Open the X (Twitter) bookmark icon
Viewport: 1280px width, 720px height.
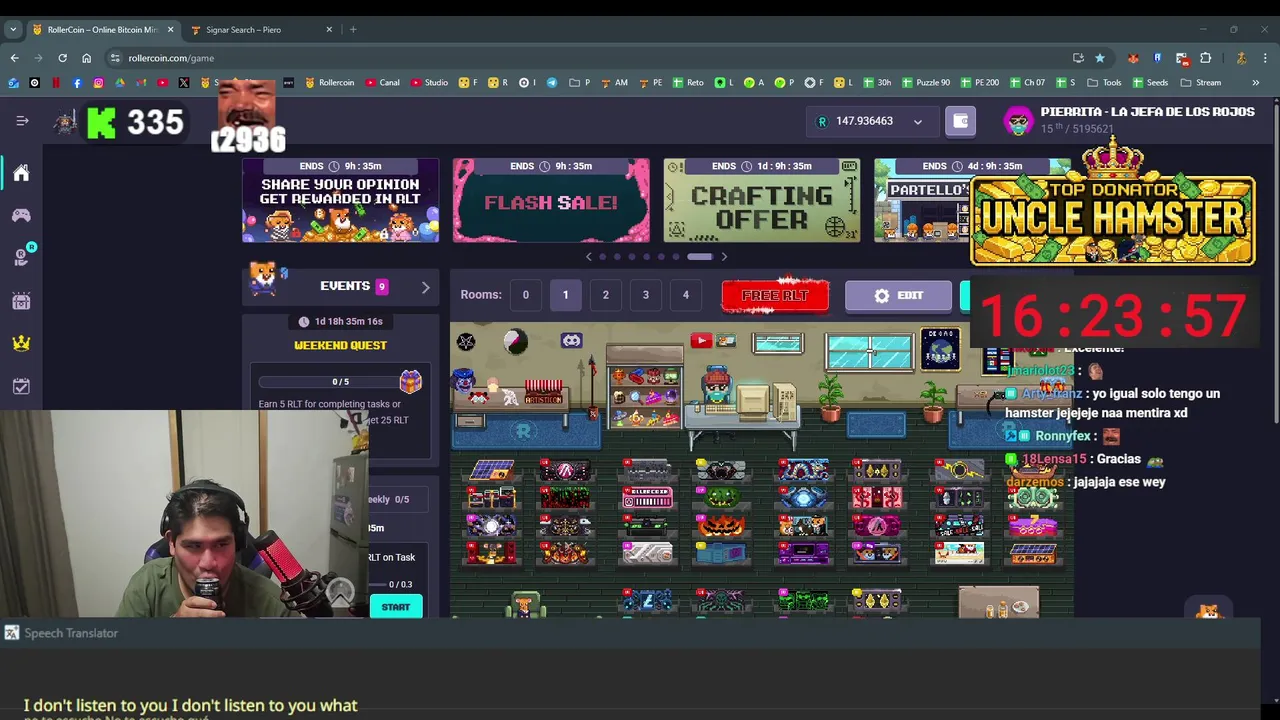[x=184, y=83]
